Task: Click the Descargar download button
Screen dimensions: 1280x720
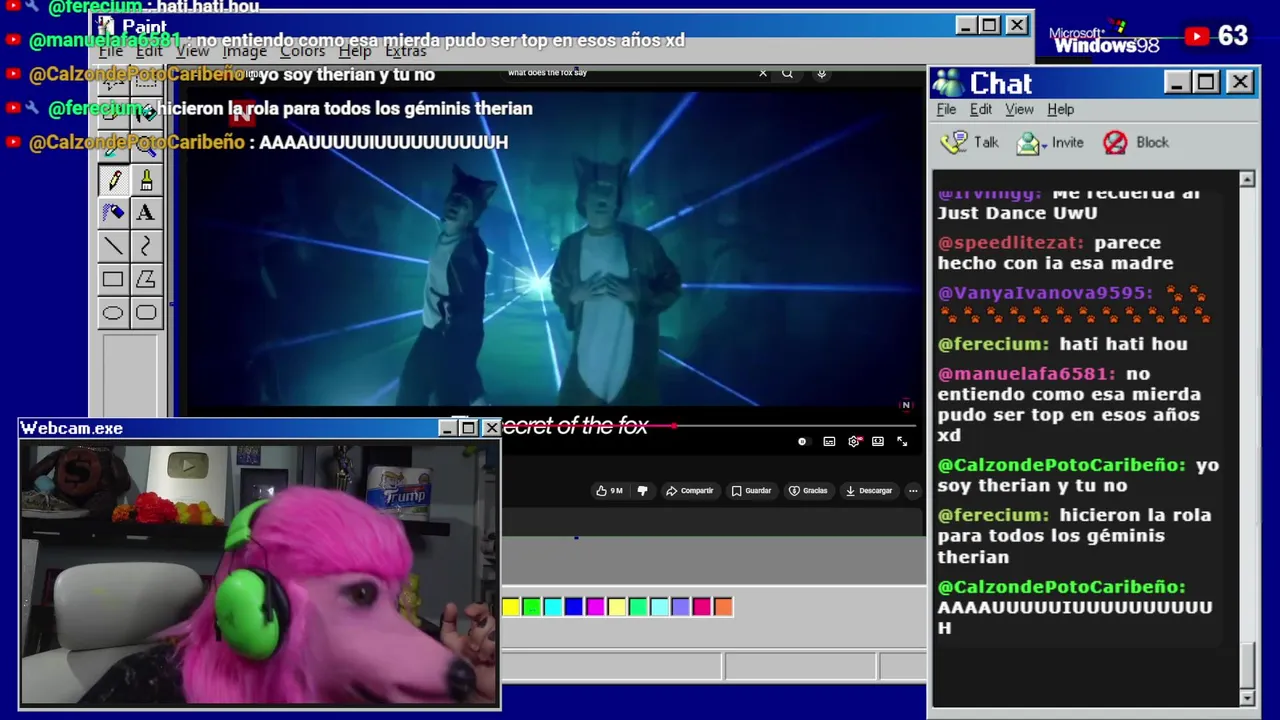Action: point(868,491)
